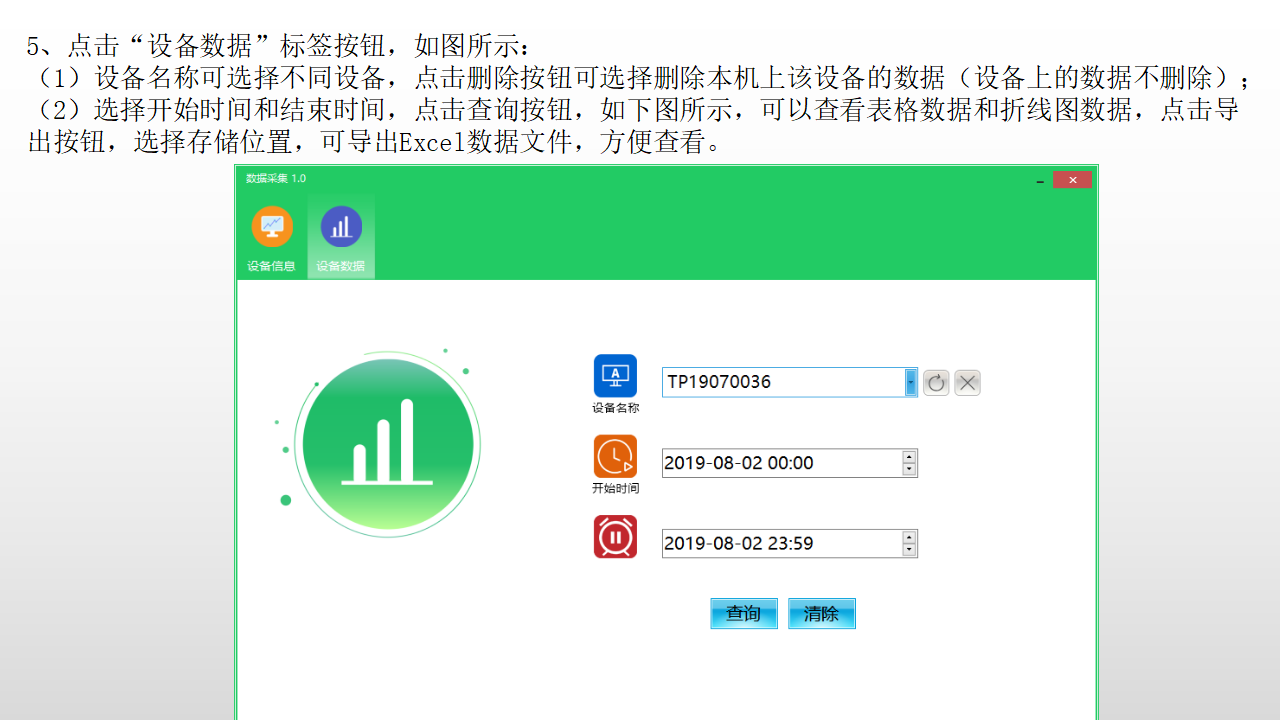Minimize the 数据采集 window
The height and width of the screenshot is (720, 1280).
1040,181
